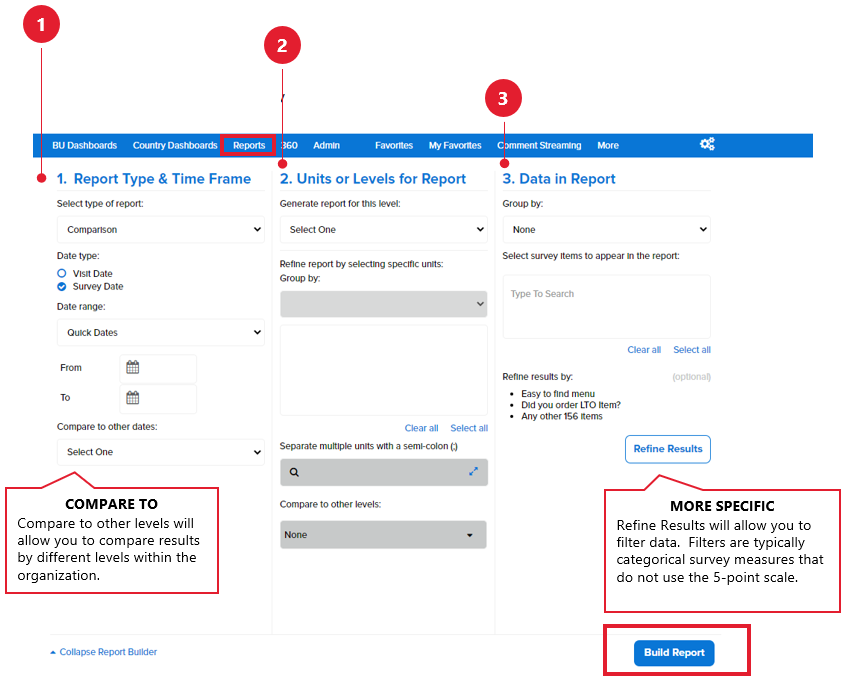Open the Compare to other dates dropdown
861x681 pixels.
160,452
